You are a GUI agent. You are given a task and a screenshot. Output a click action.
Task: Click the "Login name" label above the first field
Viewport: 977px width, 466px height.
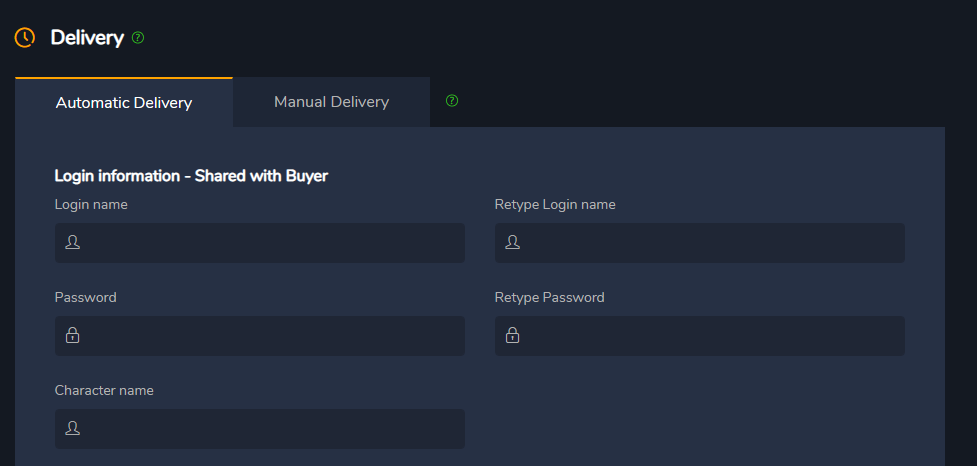point(91,205)
